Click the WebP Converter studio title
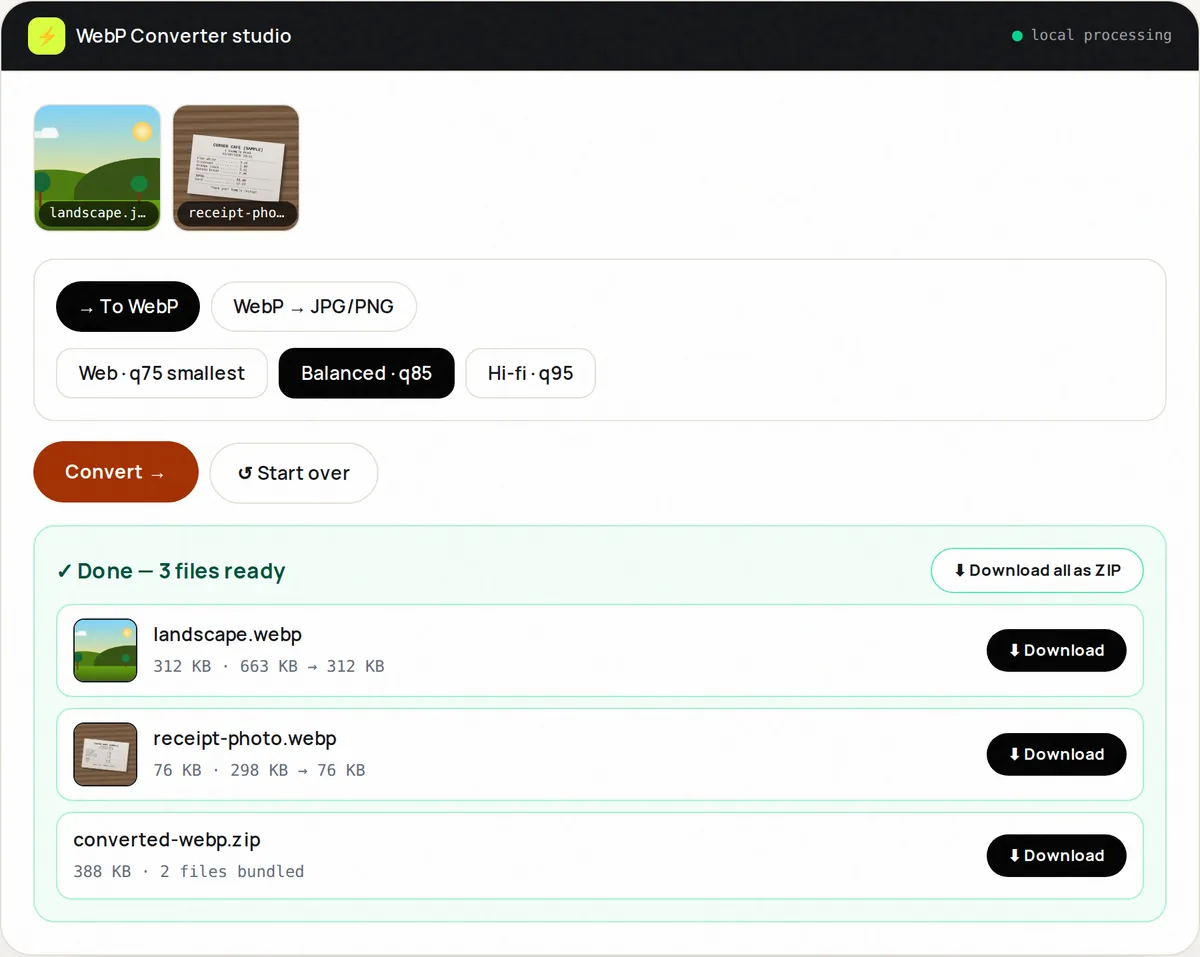 point(184,36)
